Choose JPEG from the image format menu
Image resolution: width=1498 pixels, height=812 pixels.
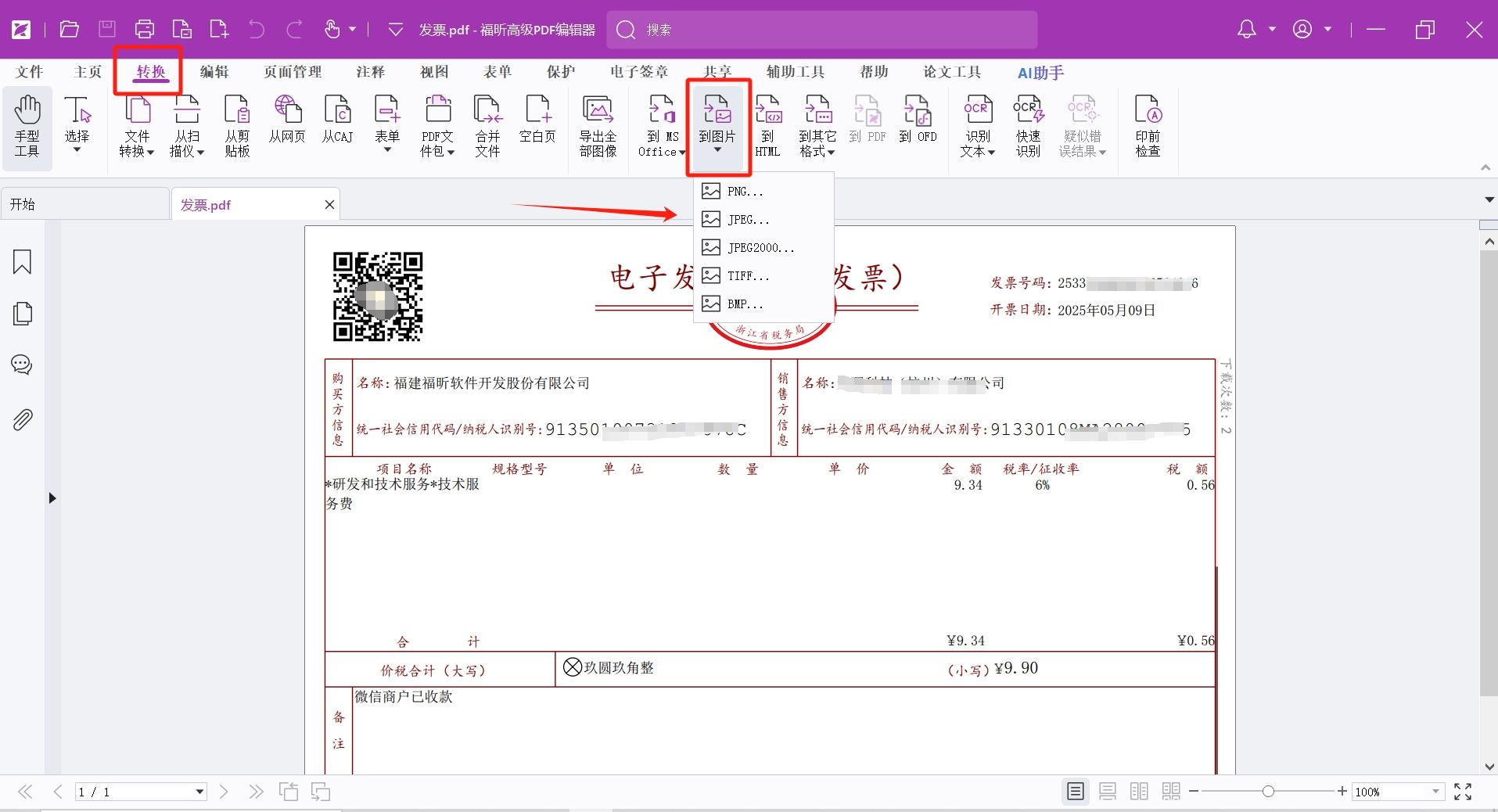tap(764, 219)
